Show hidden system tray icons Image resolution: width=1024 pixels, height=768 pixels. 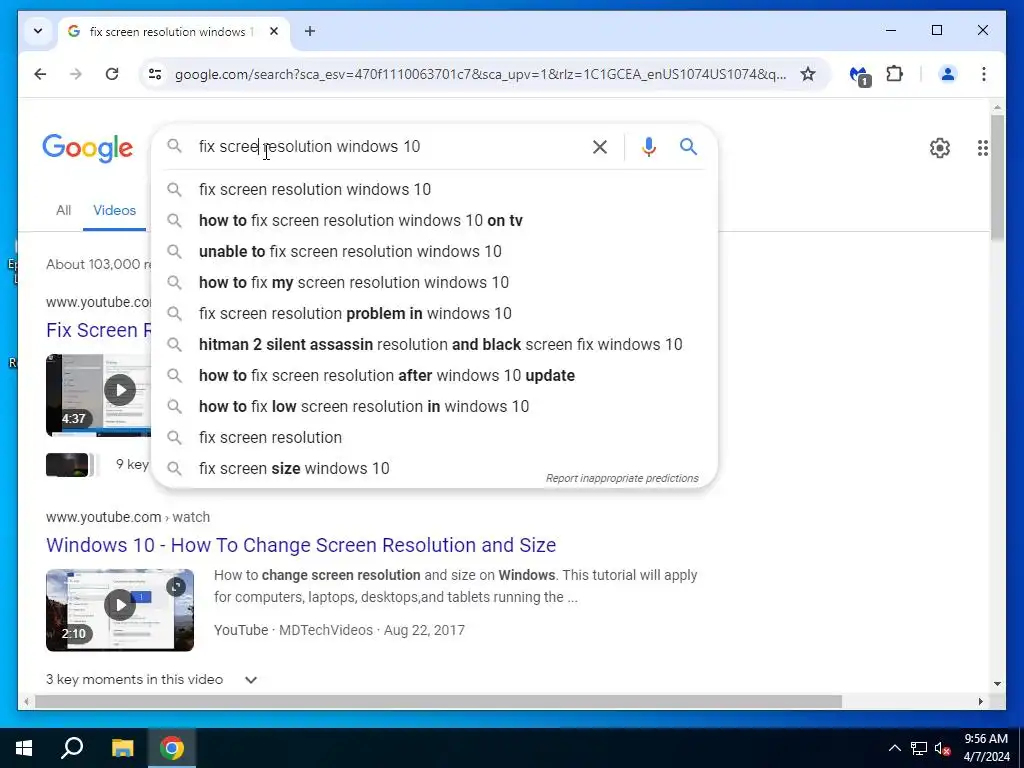click(x=895, y=748)
